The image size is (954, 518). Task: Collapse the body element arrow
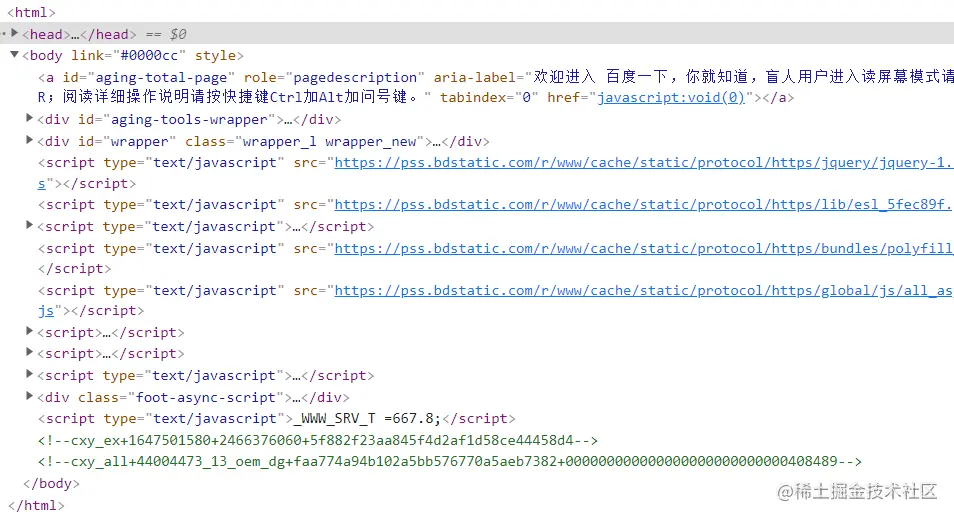pos(15,55)
